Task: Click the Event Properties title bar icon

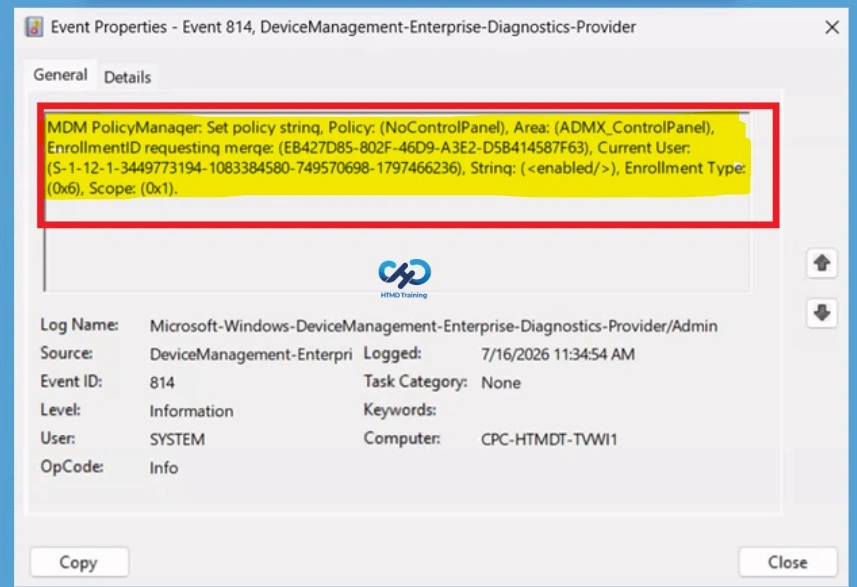Action: point(34,27)
